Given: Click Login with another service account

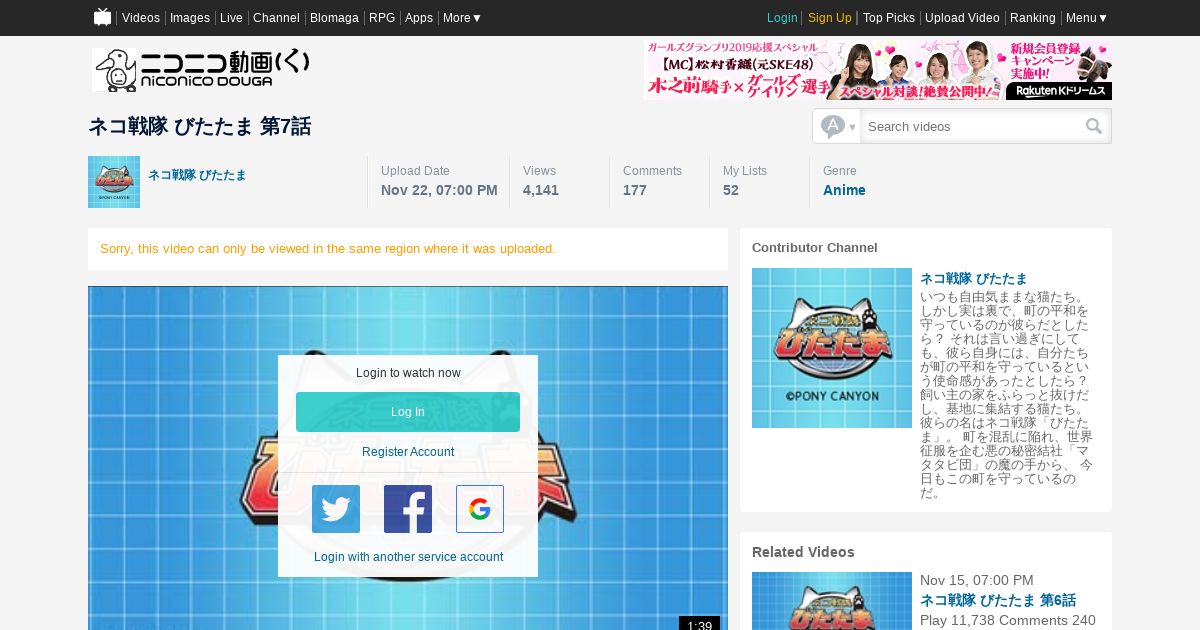Looking at the screenshot, I should pos(408,557).
